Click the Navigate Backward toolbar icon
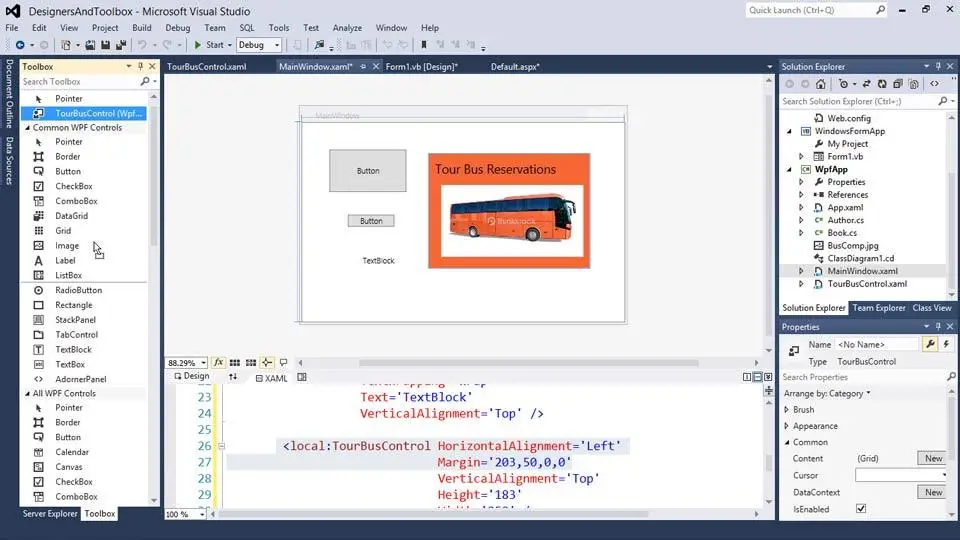This screenshot has height=540, width=960. point(20,45)
